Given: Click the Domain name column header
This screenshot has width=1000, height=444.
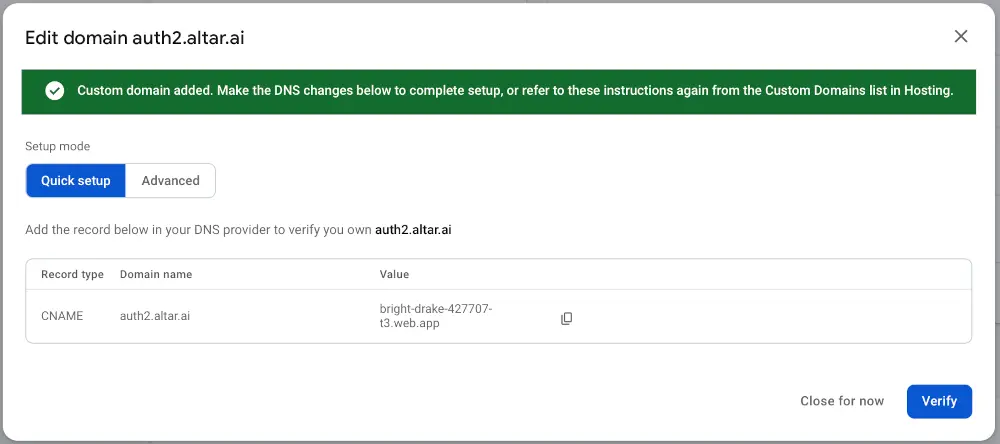Looking at the screenshot, I should click(x=156, y=274).
